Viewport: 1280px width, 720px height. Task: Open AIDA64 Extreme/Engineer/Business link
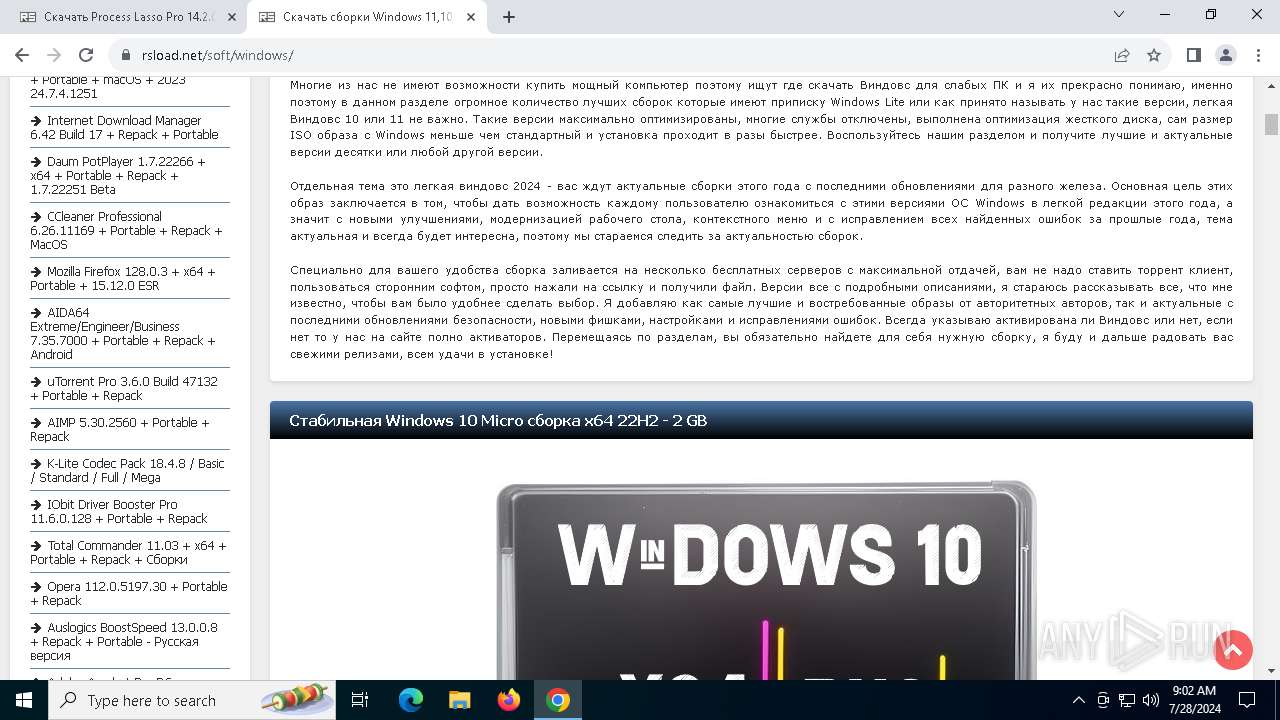point(122,333)
